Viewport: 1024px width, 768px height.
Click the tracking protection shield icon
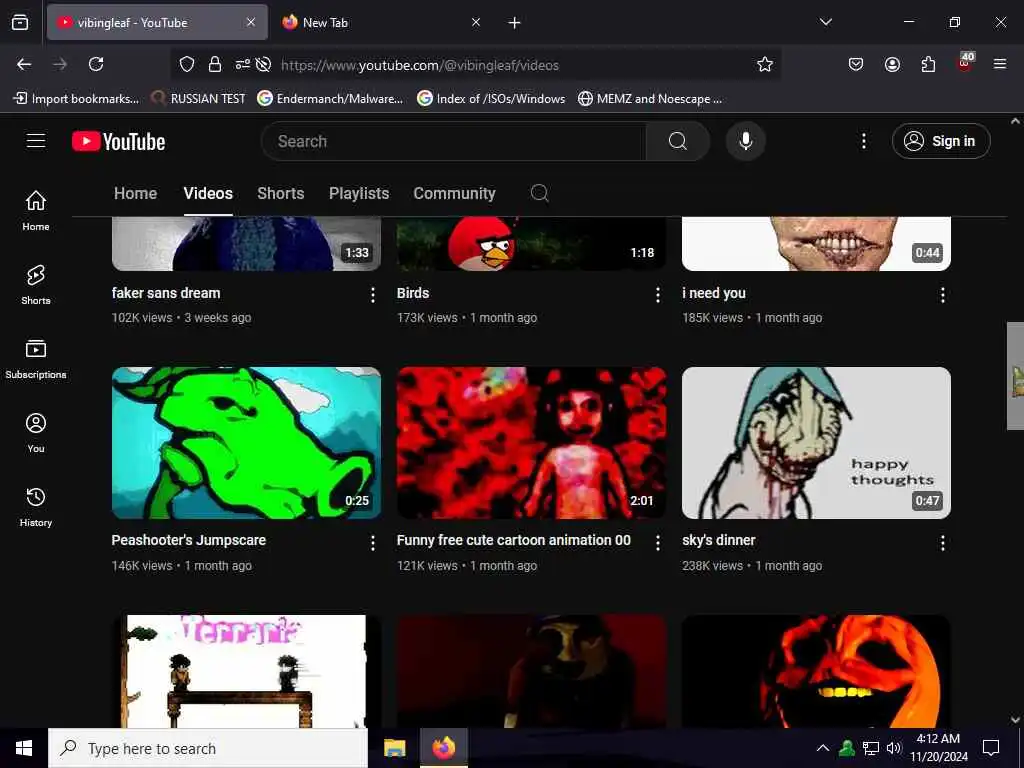click(x=187, y=64)
